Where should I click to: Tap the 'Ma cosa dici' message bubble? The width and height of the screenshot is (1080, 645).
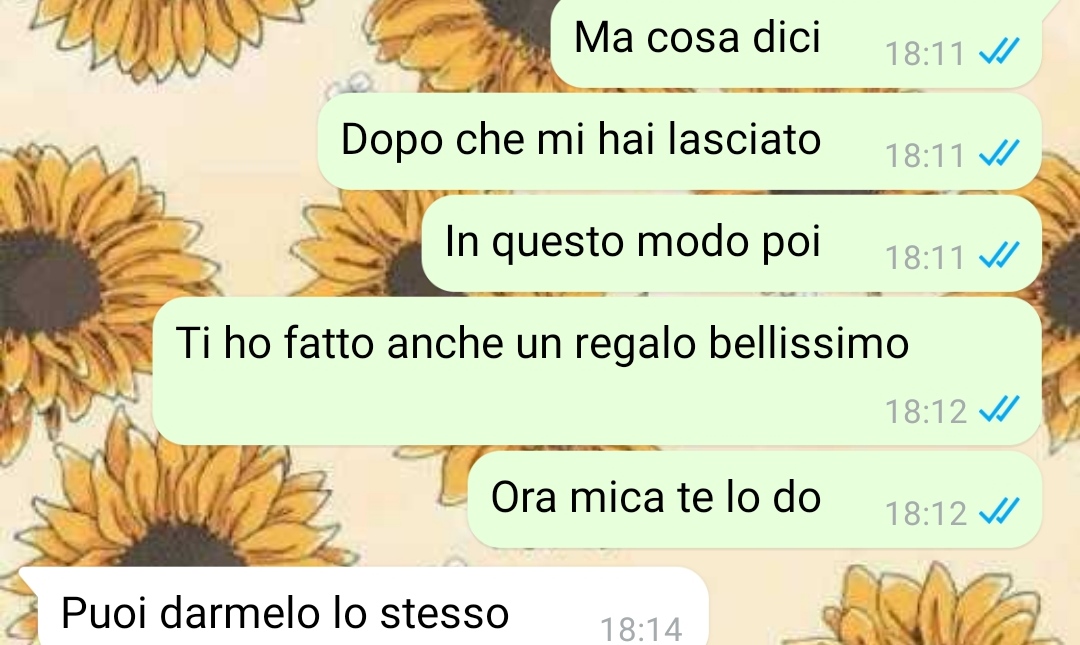tap(796, 43)
